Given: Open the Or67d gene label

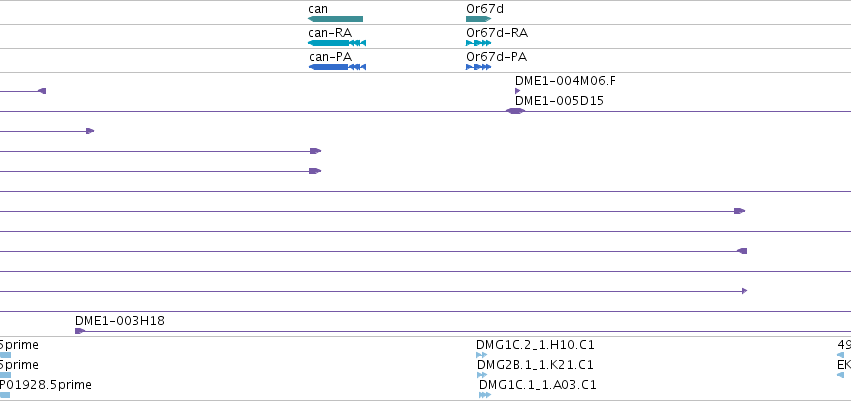Looking at the screenshot, I should [x=485, y=9].
